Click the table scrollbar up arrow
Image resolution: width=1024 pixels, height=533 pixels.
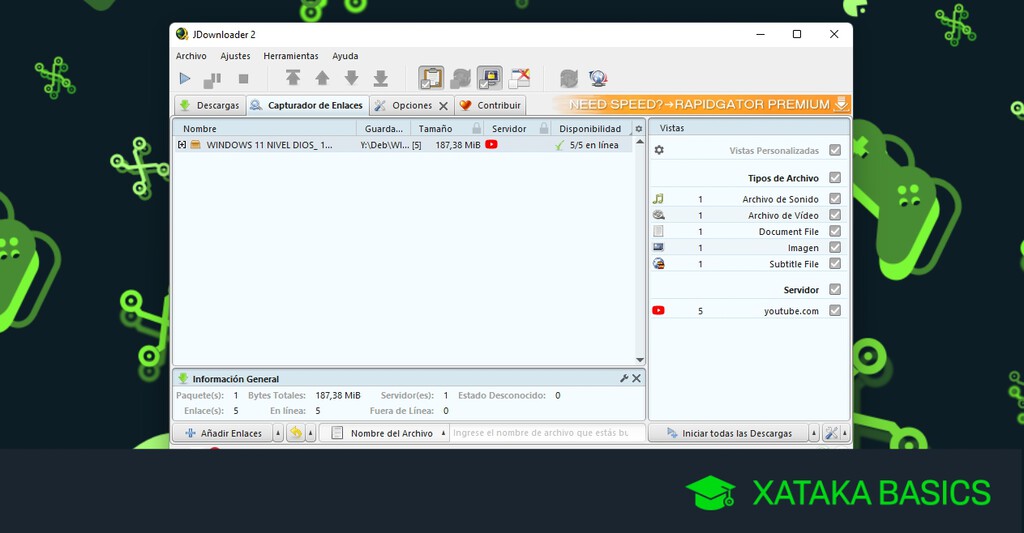[639, 142]
